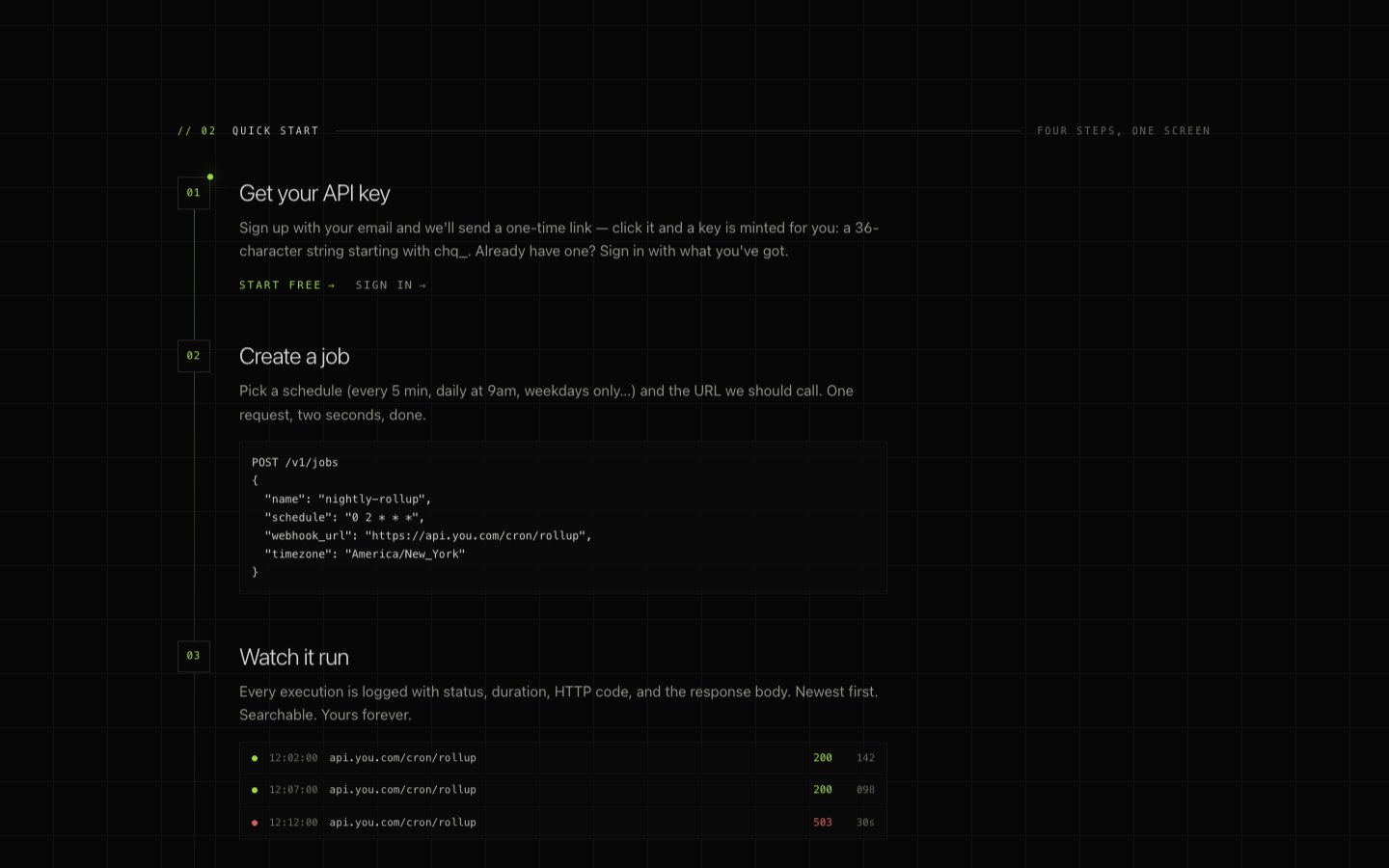This screenshot has width=1389, height=868.
Task: Click the "name": "nightly-rollup" line
Action: coord(348,500)
